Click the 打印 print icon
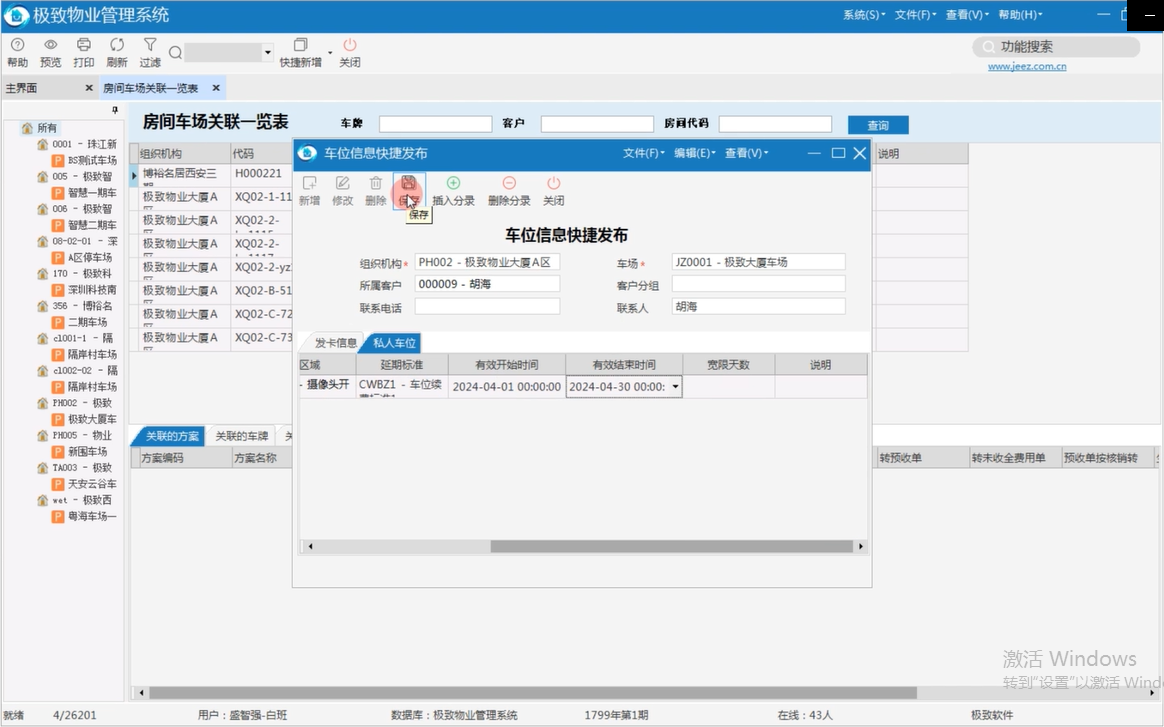The height and width of the screenshot is (727, 1164). click(x=84, y=45)
